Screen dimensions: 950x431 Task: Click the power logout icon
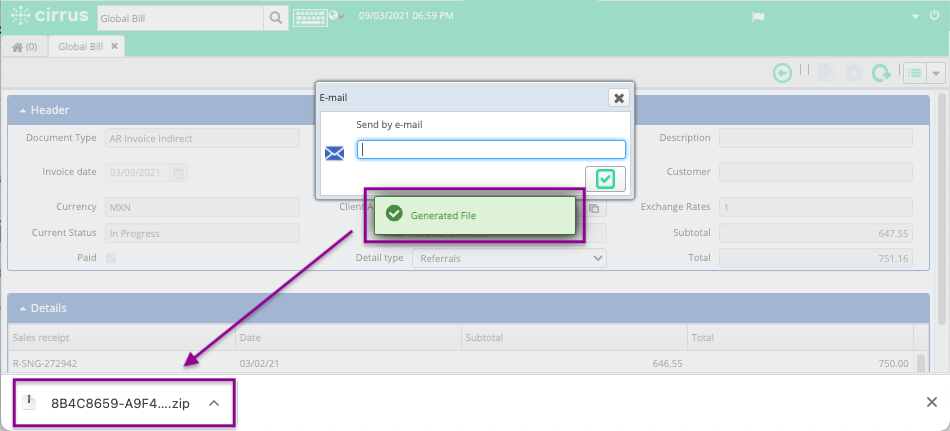pos(934,16)
